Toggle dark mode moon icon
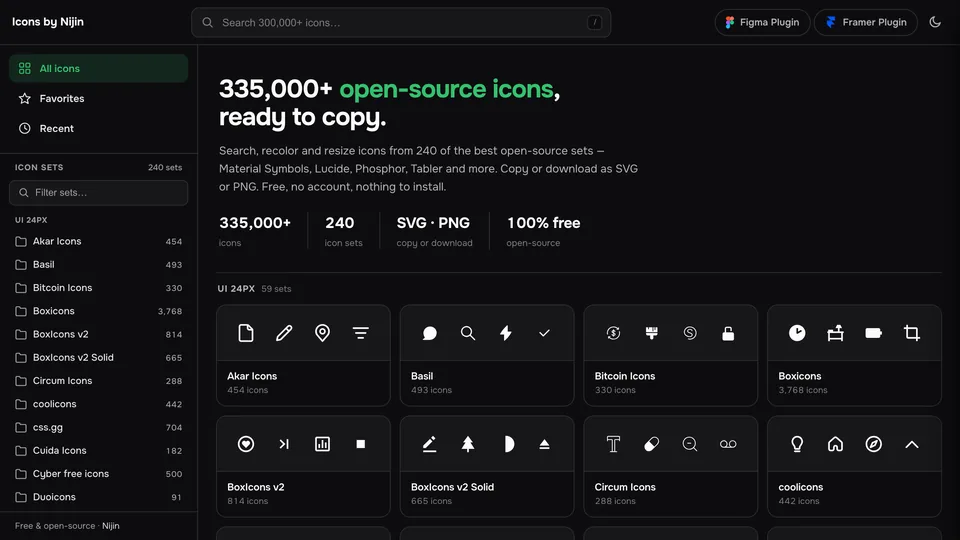The width and height of the screenshot is (960, 540). pos(935,22)
